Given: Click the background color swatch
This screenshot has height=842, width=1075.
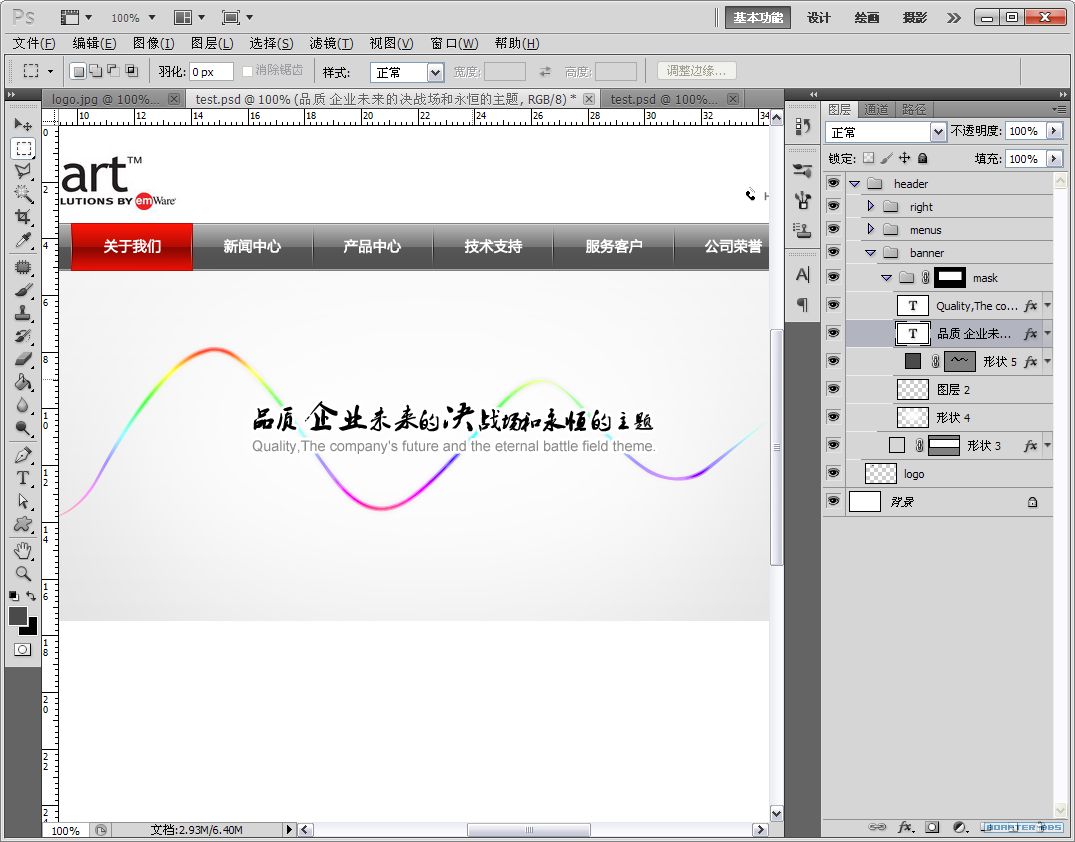Looking at the screenshot, I should click(x=32, y=627).
